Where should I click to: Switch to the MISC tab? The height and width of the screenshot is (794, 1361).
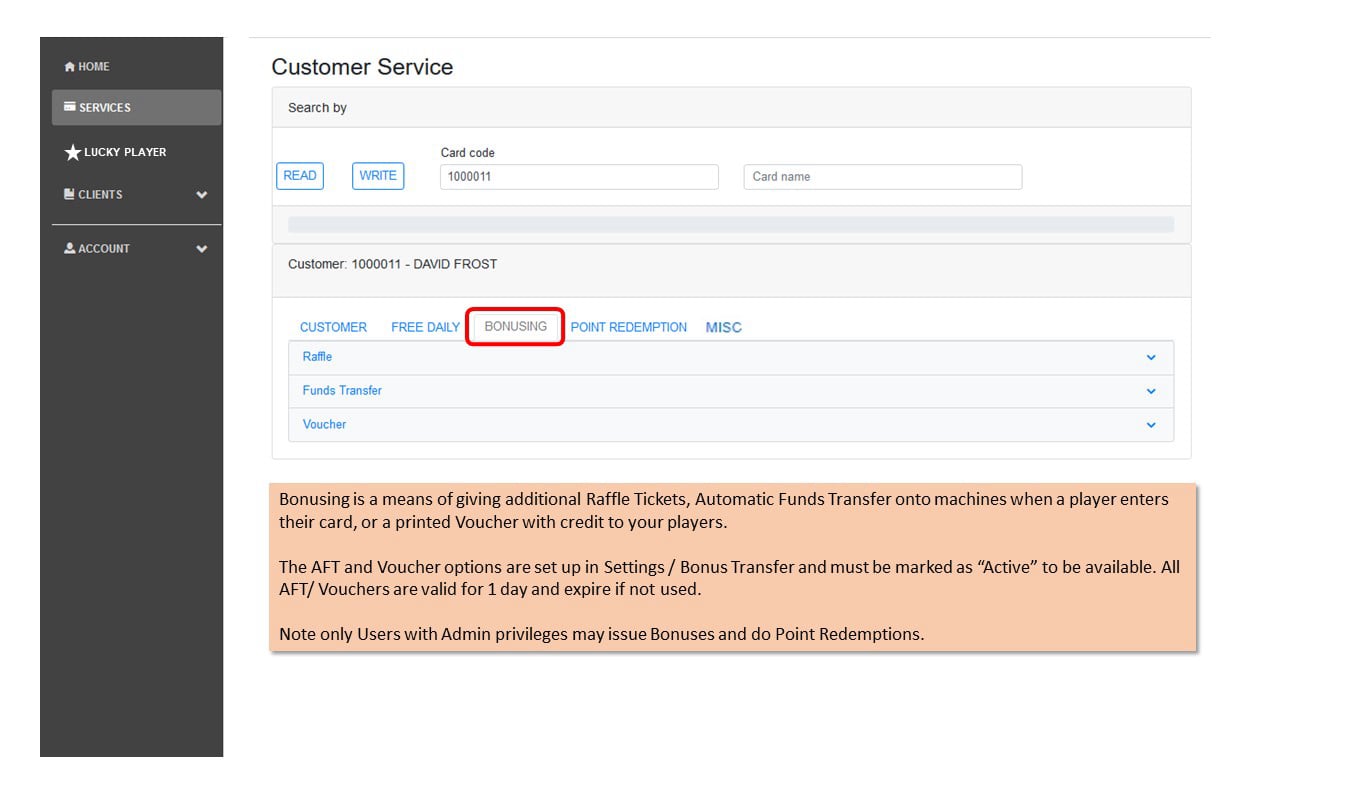(x=723, y=327)
